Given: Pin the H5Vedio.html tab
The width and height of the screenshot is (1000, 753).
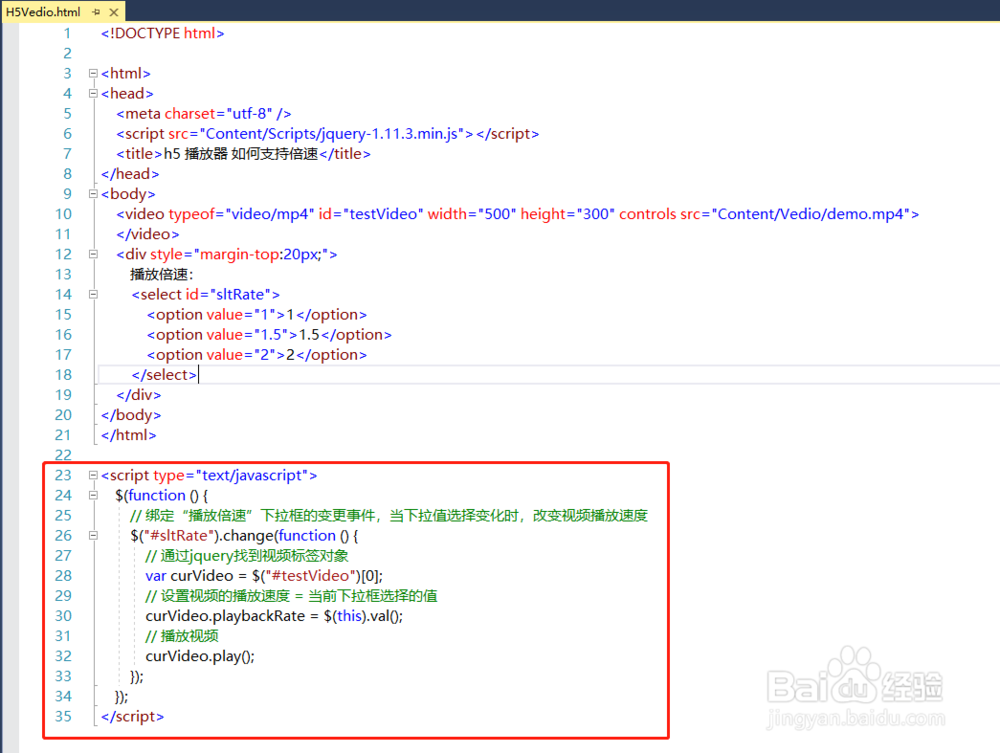Looking at the screenshot, I should [96, 12].
